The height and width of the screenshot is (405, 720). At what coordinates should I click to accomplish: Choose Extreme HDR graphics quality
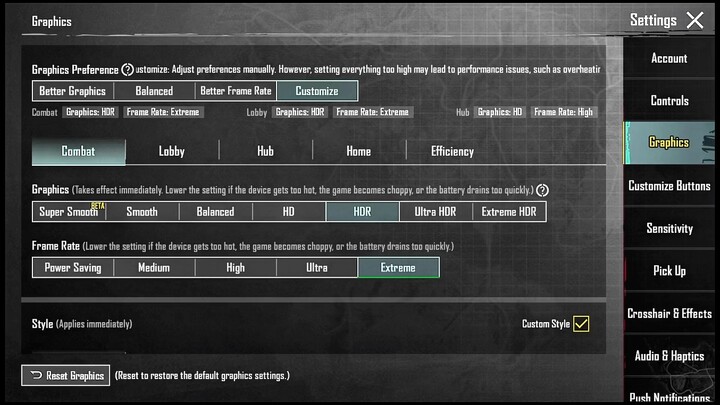pyautogui.click(x=509, y=212)
